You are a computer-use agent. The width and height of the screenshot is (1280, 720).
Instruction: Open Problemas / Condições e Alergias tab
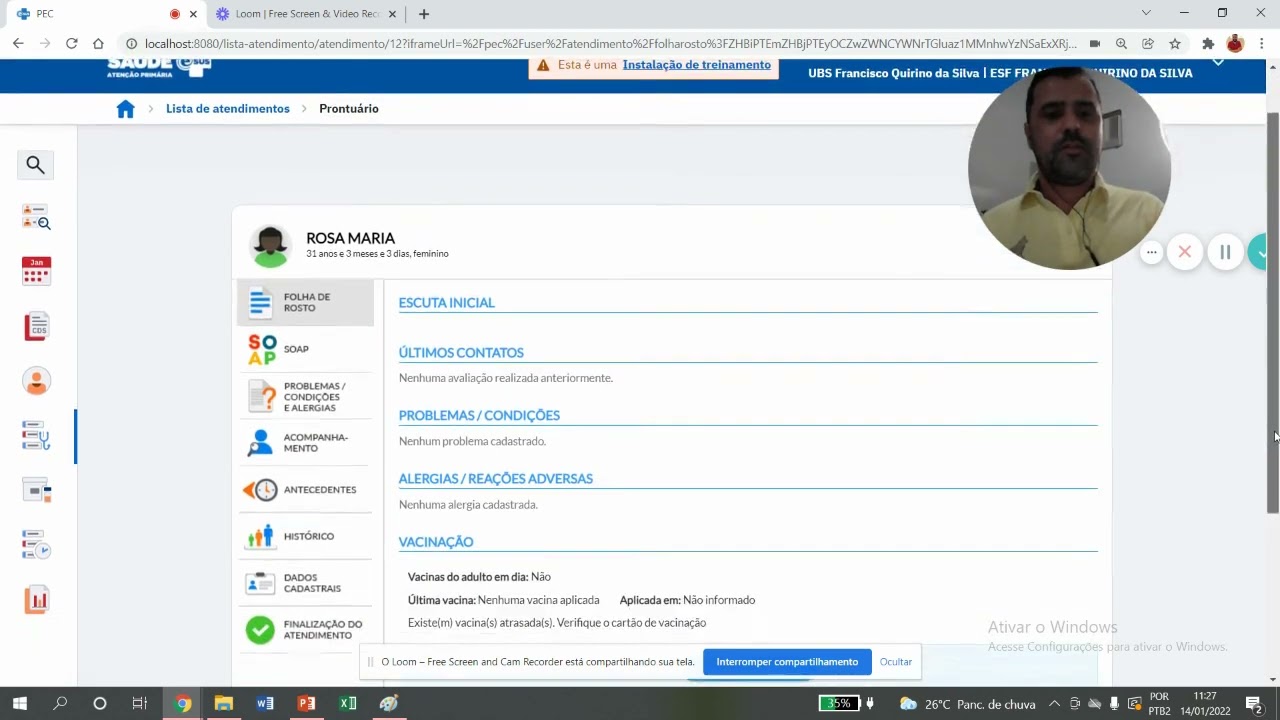coord(305,397)
